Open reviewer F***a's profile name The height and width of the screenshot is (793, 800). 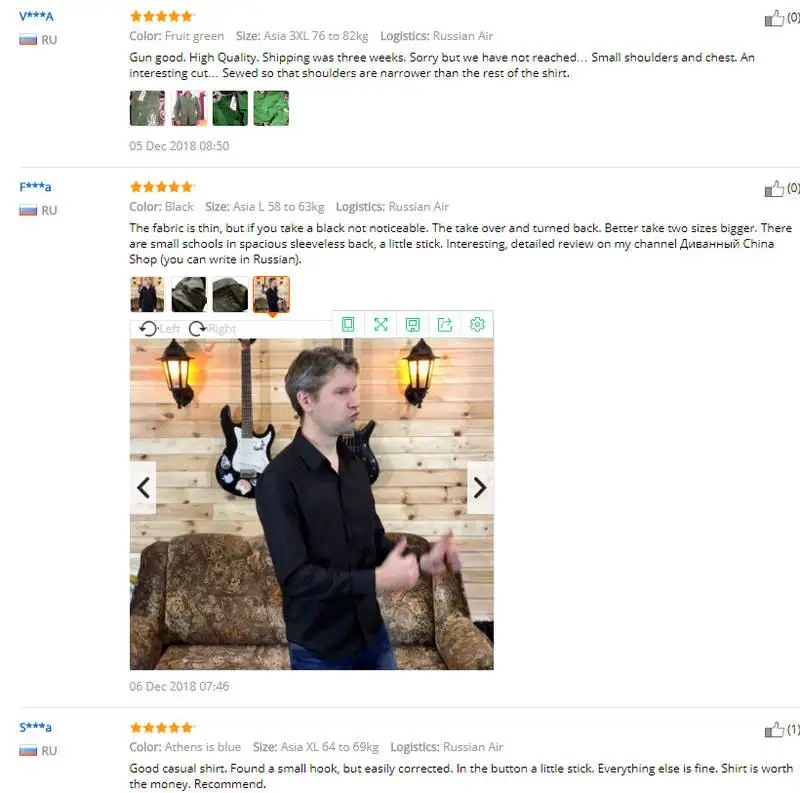(x=35, y=187)
